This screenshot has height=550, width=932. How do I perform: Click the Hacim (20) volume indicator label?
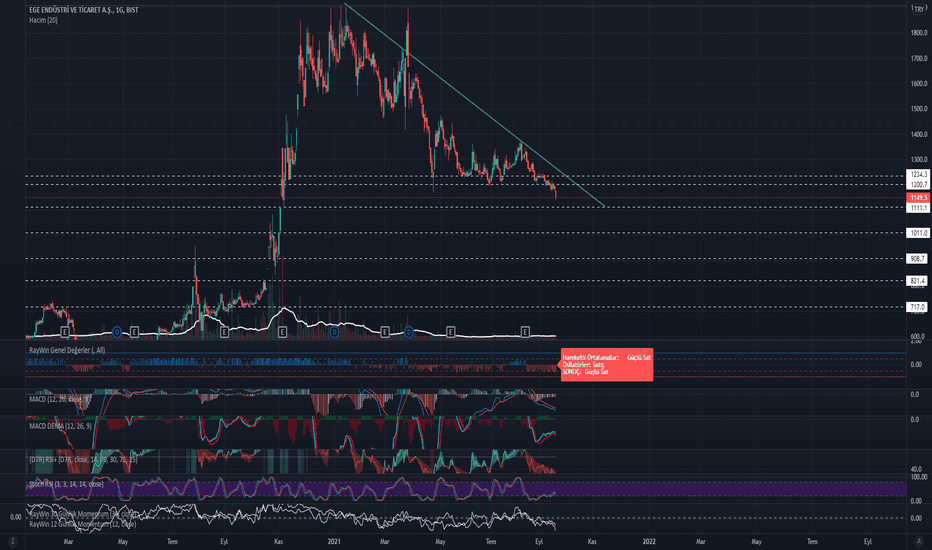click(x=43, y=20)
